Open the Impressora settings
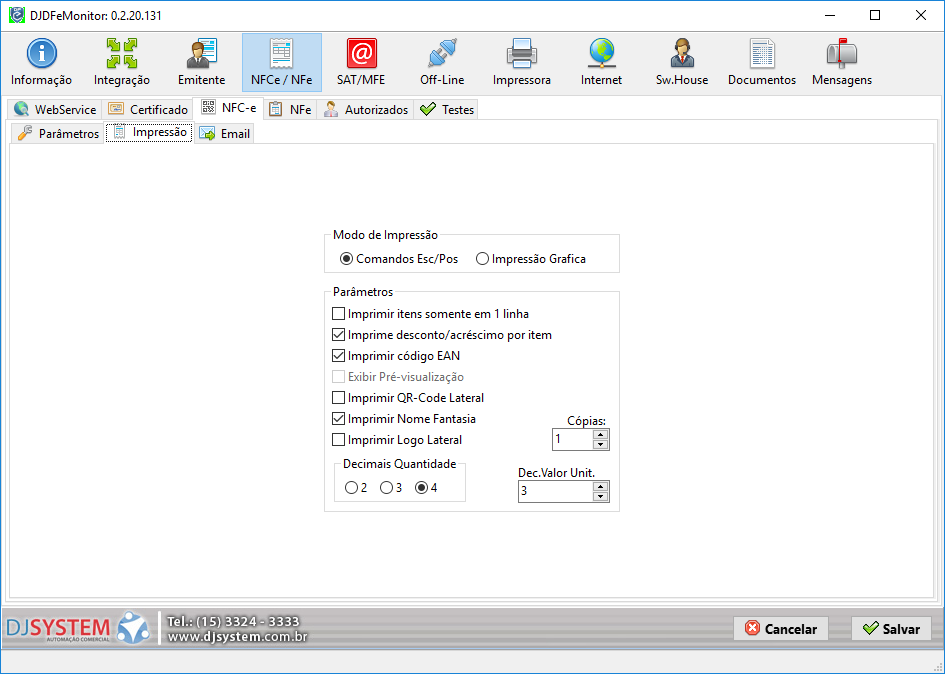This screenshot has width=945, height=674. [x=521, y=63]
